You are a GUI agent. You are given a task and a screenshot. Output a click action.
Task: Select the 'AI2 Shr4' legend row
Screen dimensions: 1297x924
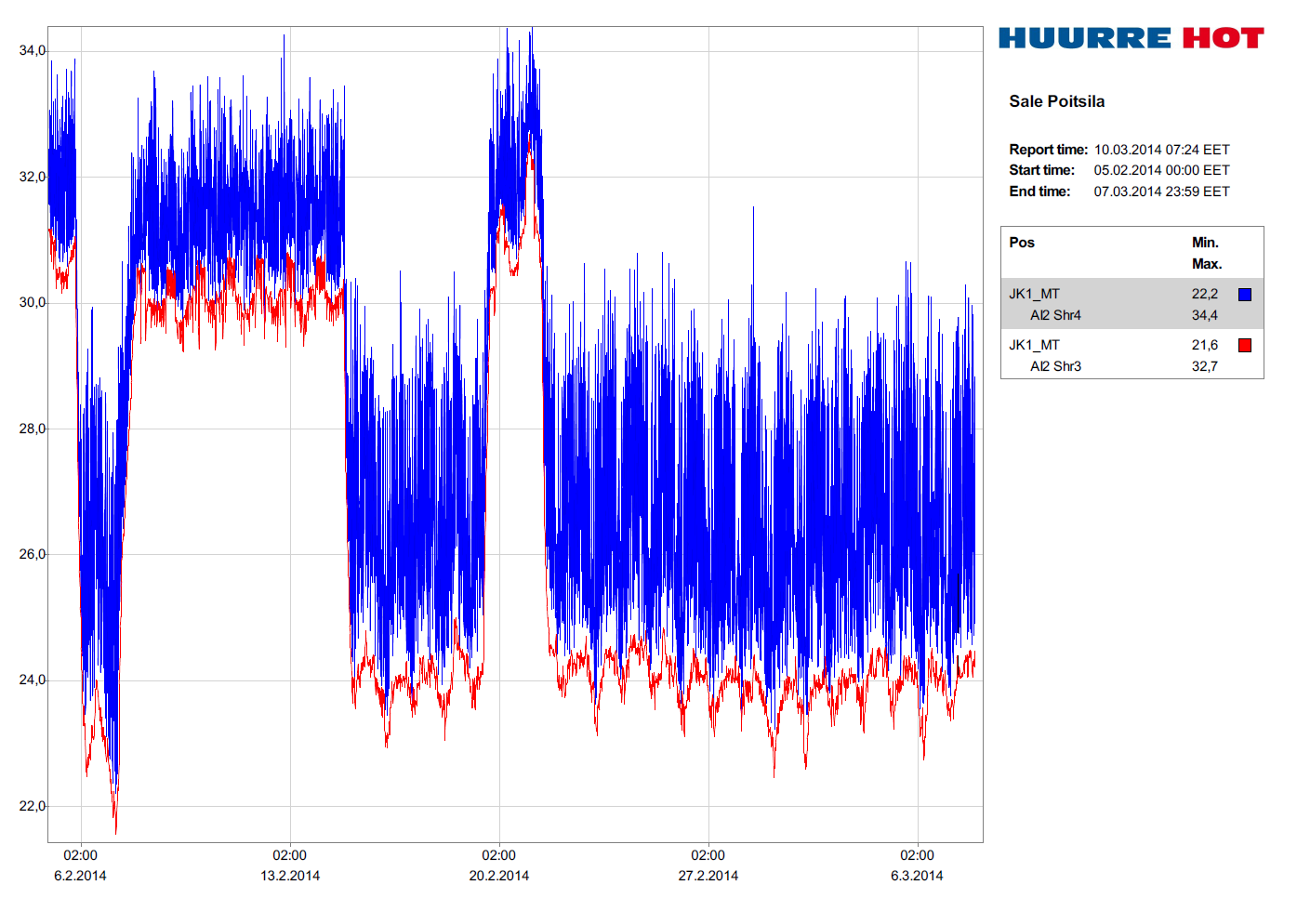[x=1132, y=304]
